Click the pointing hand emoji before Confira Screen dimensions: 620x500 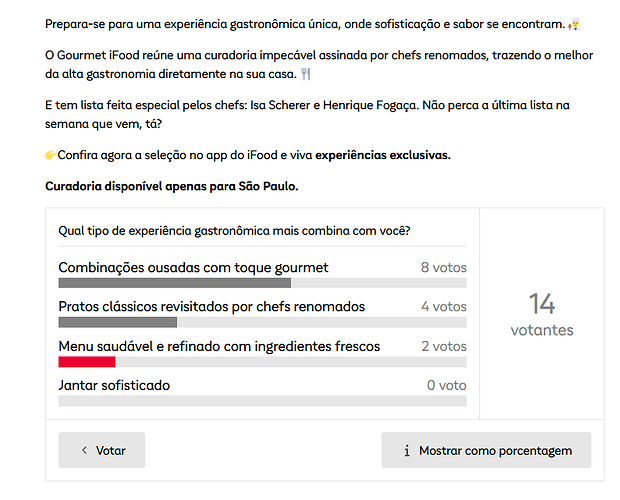[51, 155]
